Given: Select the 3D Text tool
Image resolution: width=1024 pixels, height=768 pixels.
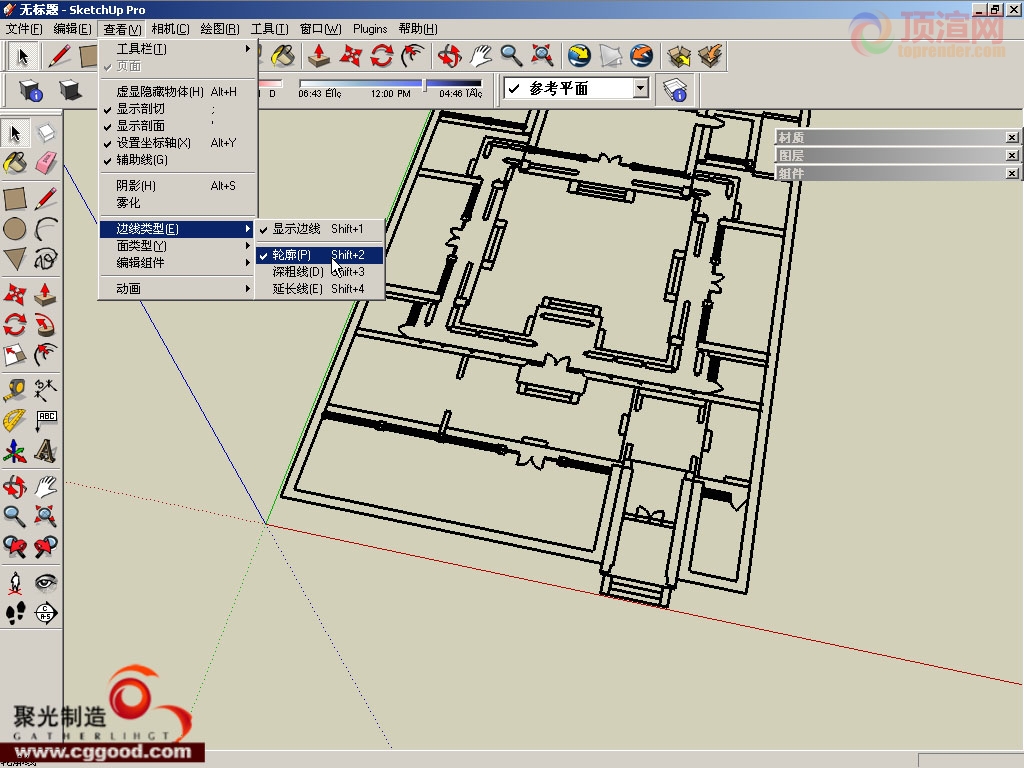Looking at the screenshot, I should coord(45,451).
